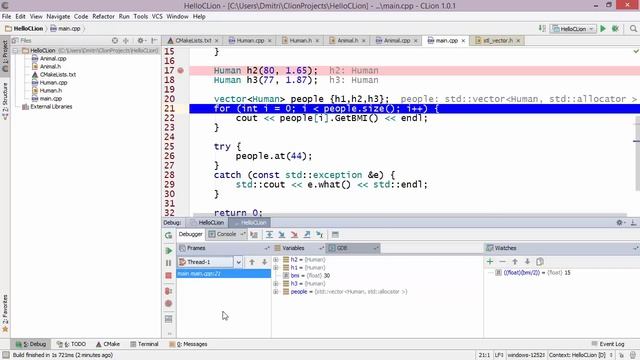The width and height of the screenshot is (640, 360).
Task: Close the main.cpp editor tab
Action: coord(463,41)
